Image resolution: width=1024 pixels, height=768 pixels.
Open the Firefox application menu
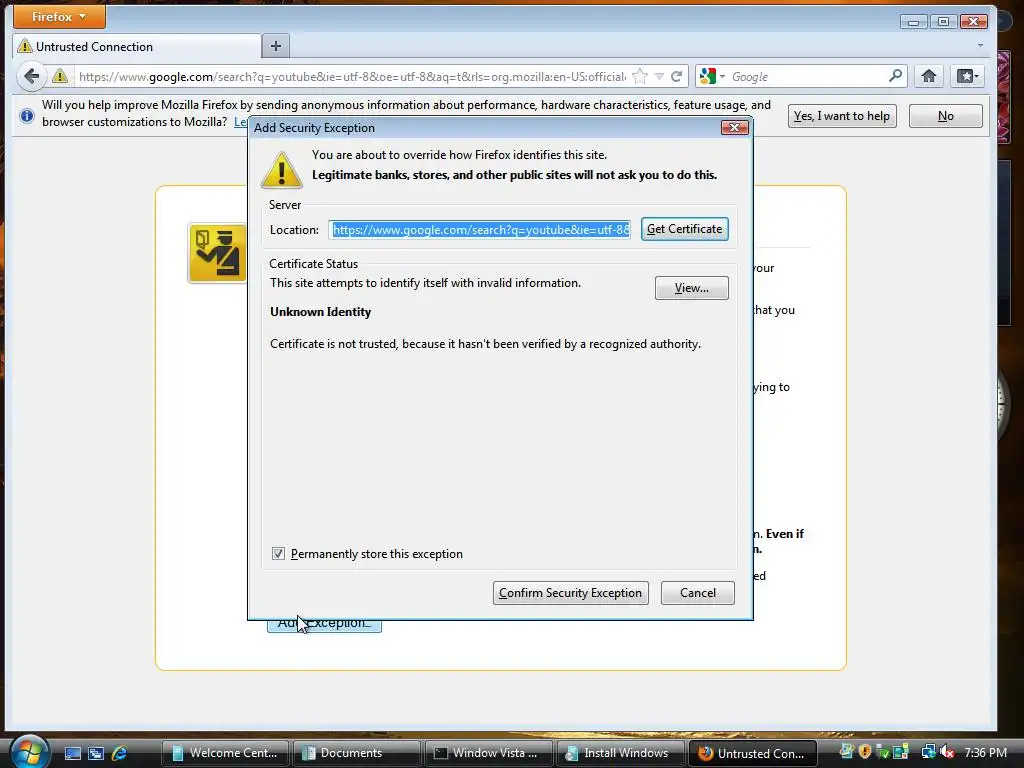coord(59,17)
